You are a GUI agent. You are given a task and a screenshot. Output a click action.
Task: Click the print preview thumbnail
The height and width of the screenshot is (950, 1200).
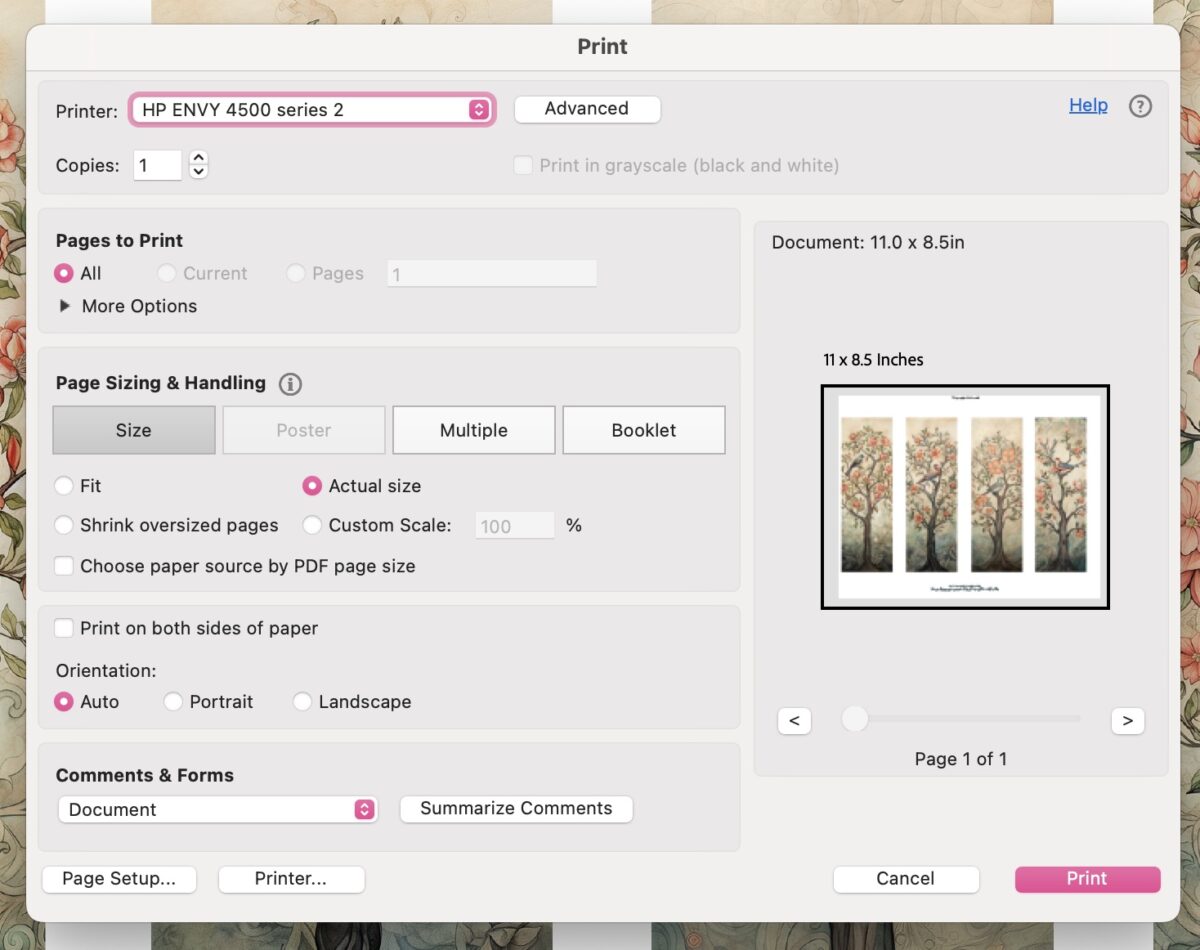pos(965,497)
